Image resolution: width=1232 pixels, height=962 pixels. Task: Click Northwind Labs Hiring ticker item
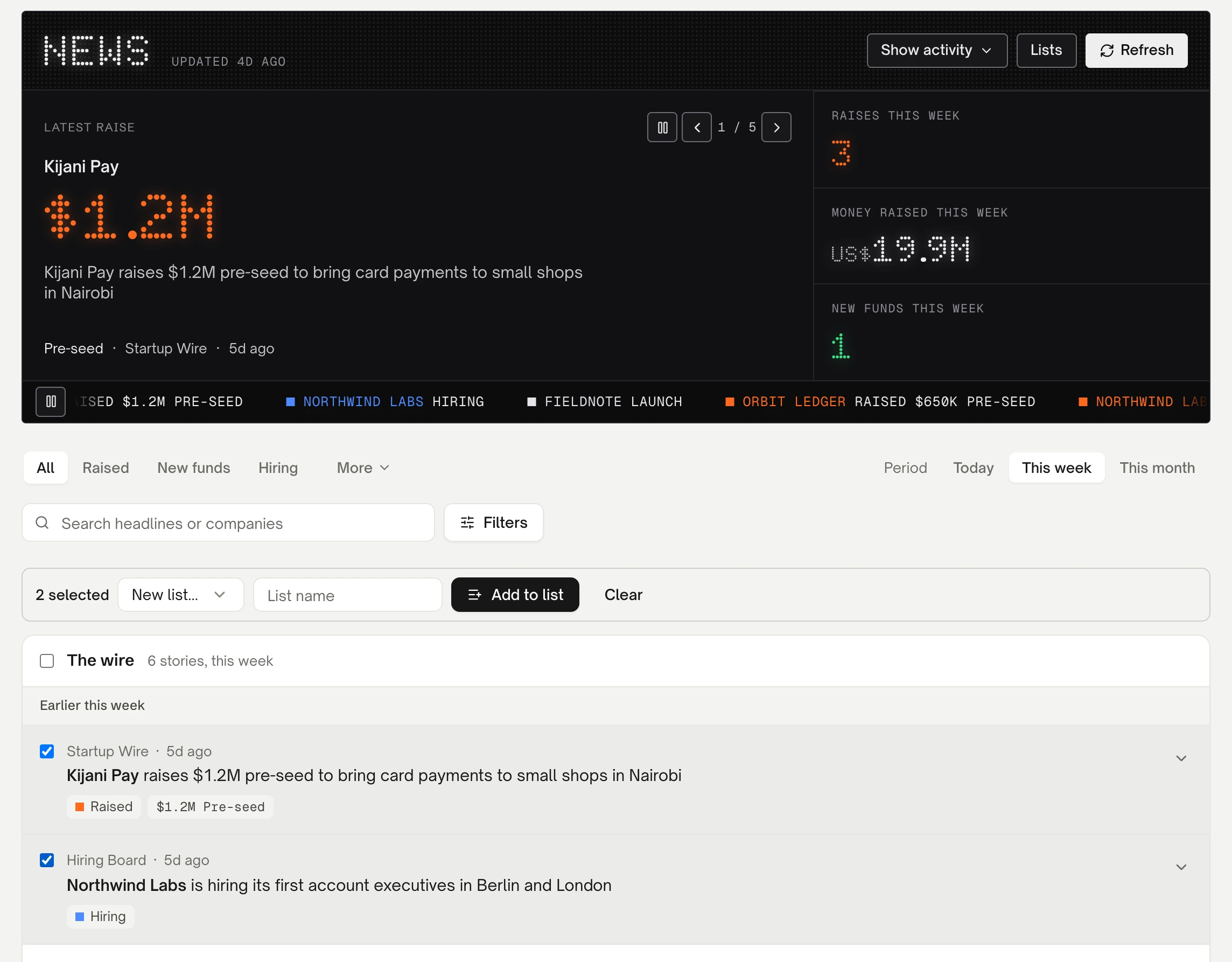pyautogui.click(x=384, y=402)
